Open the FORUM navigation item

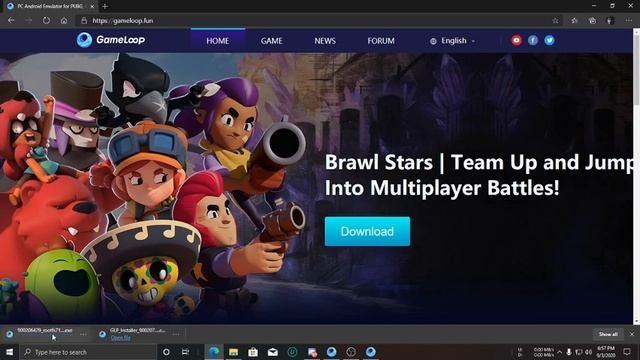[381, 41]
